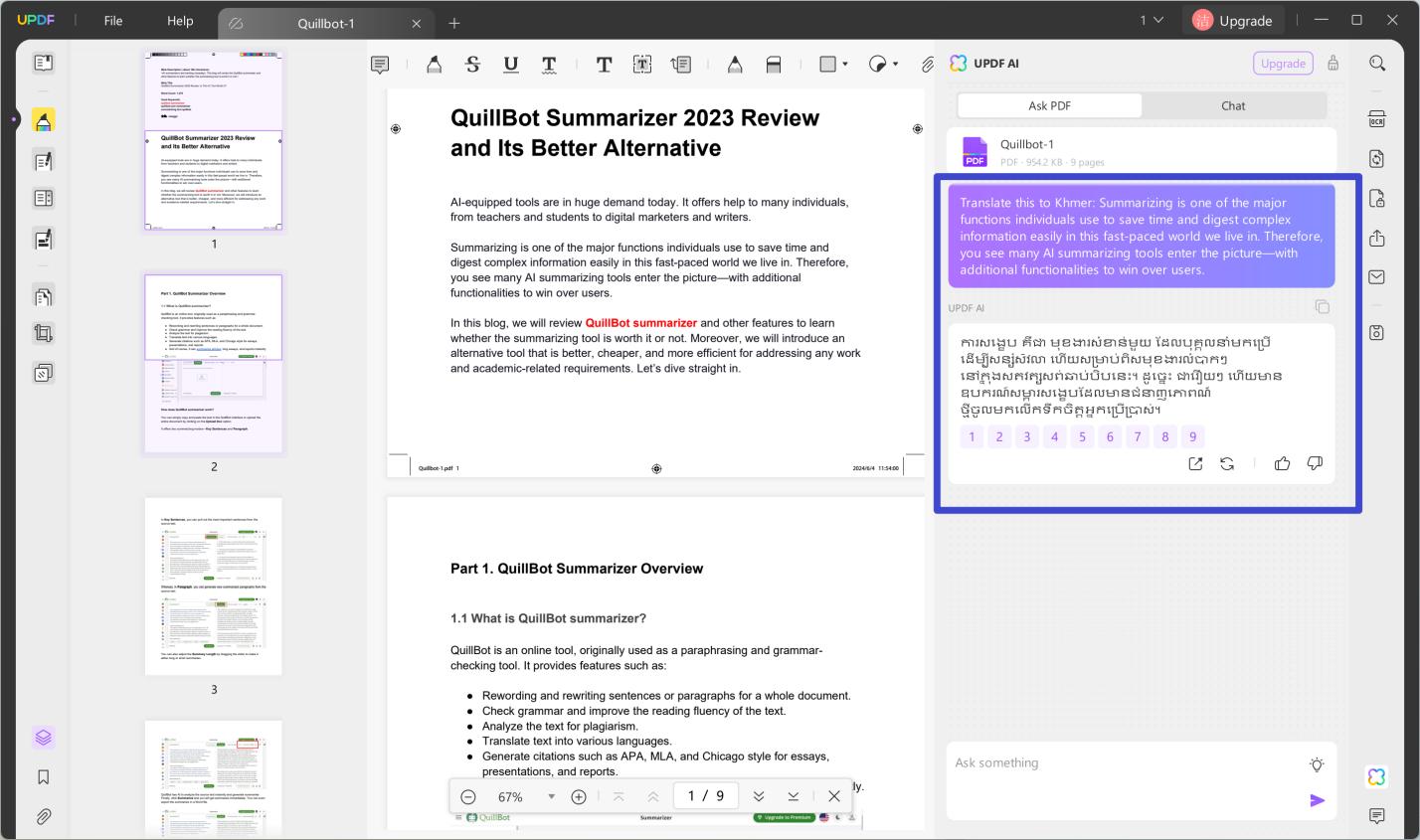Click Upgrade in the UPDF AI panel
This screenshot has width=1420, height=840.
point(1283,63)
